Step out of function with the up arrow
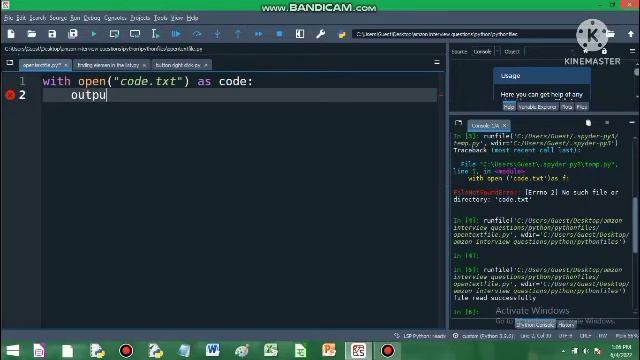640x360 pixels. pyautogui.click(x=238, y=34)
